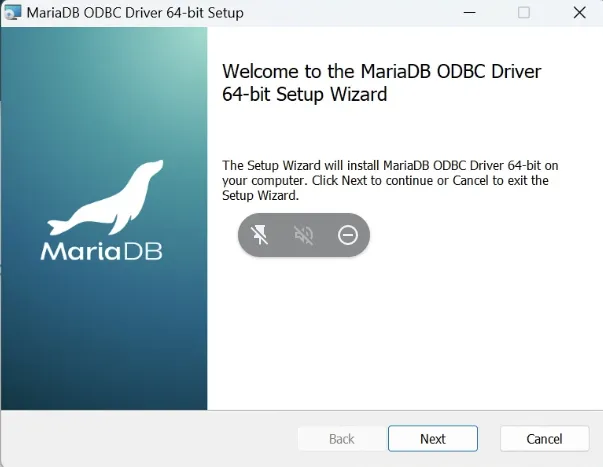Minimize the MariaDB ODBC Driver Setup window
This screenshot has width=603, height=467.
pyautogui.click(x=470, y=12)
